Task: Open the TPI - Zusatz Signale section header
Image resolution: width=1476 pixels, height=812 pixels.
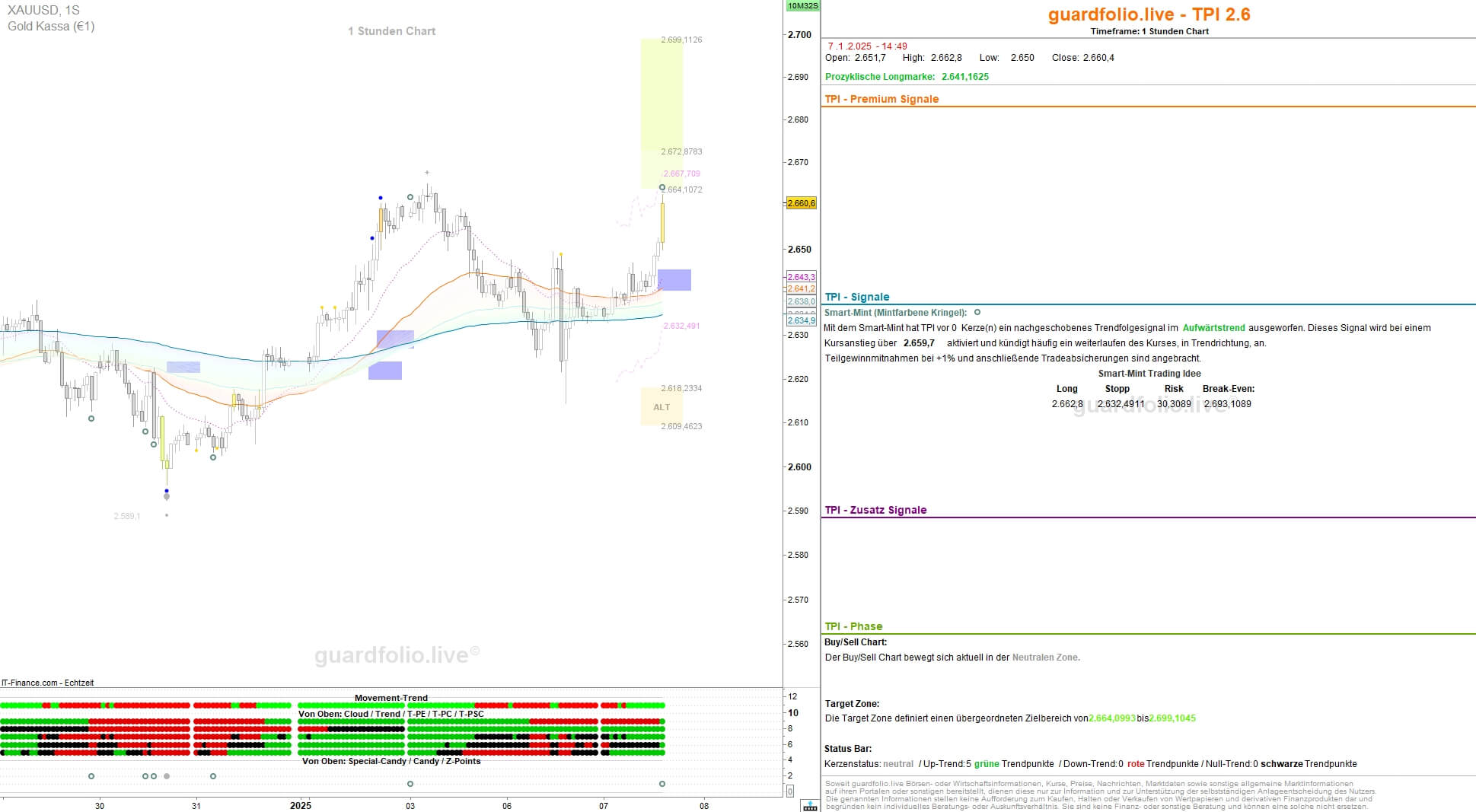Action: (875, 510)
